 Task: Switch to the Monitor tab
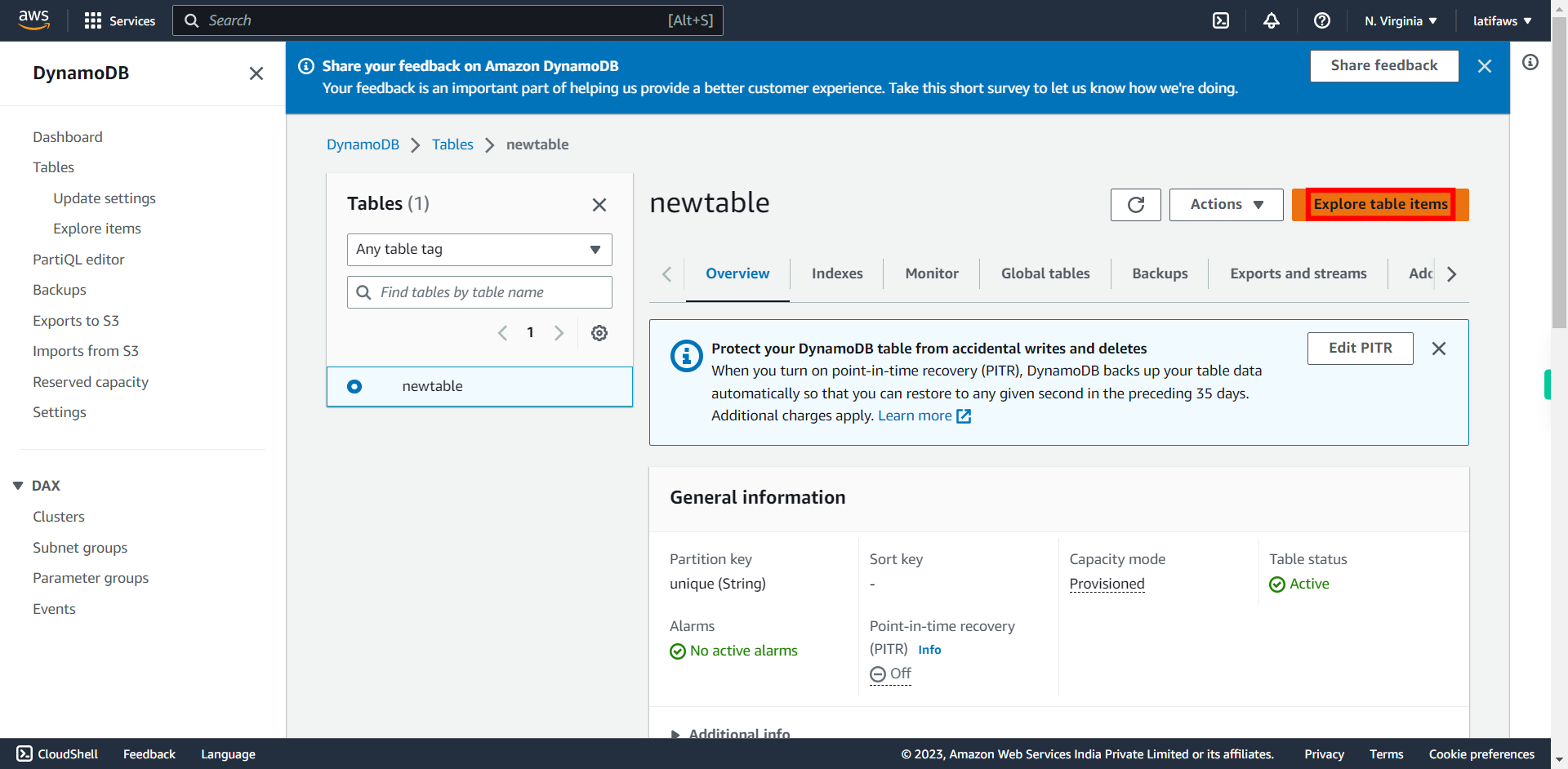(932, 273)
